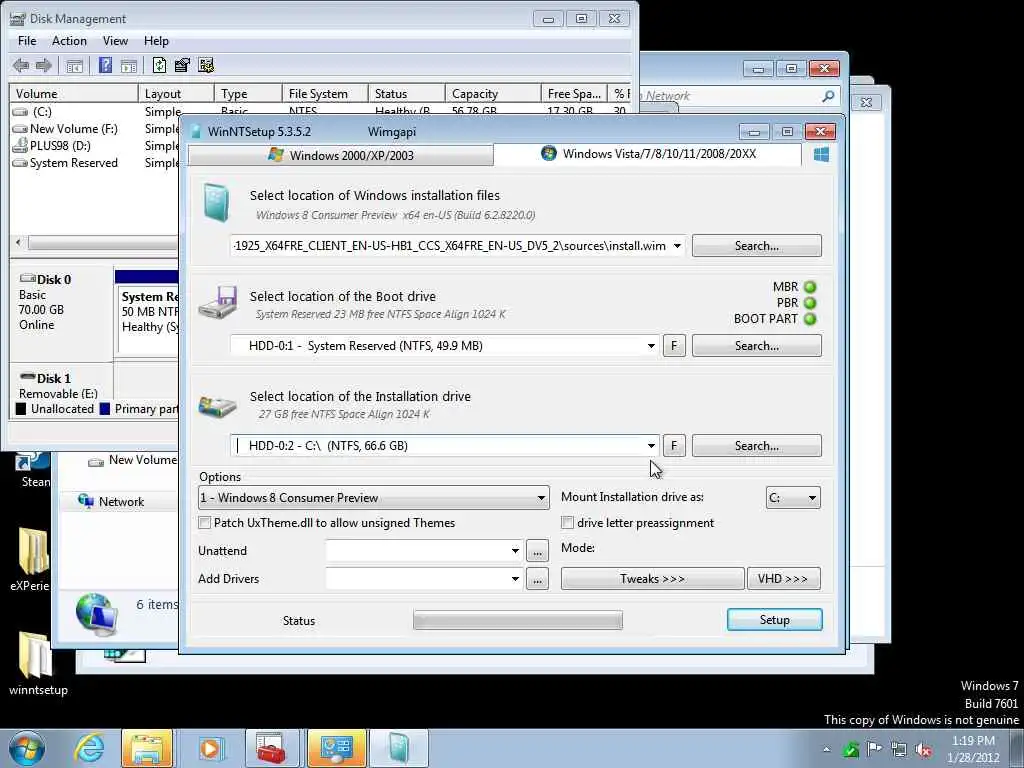Open the View menu in Disk Management
The image size is (1024, 768).
[115, 40]
